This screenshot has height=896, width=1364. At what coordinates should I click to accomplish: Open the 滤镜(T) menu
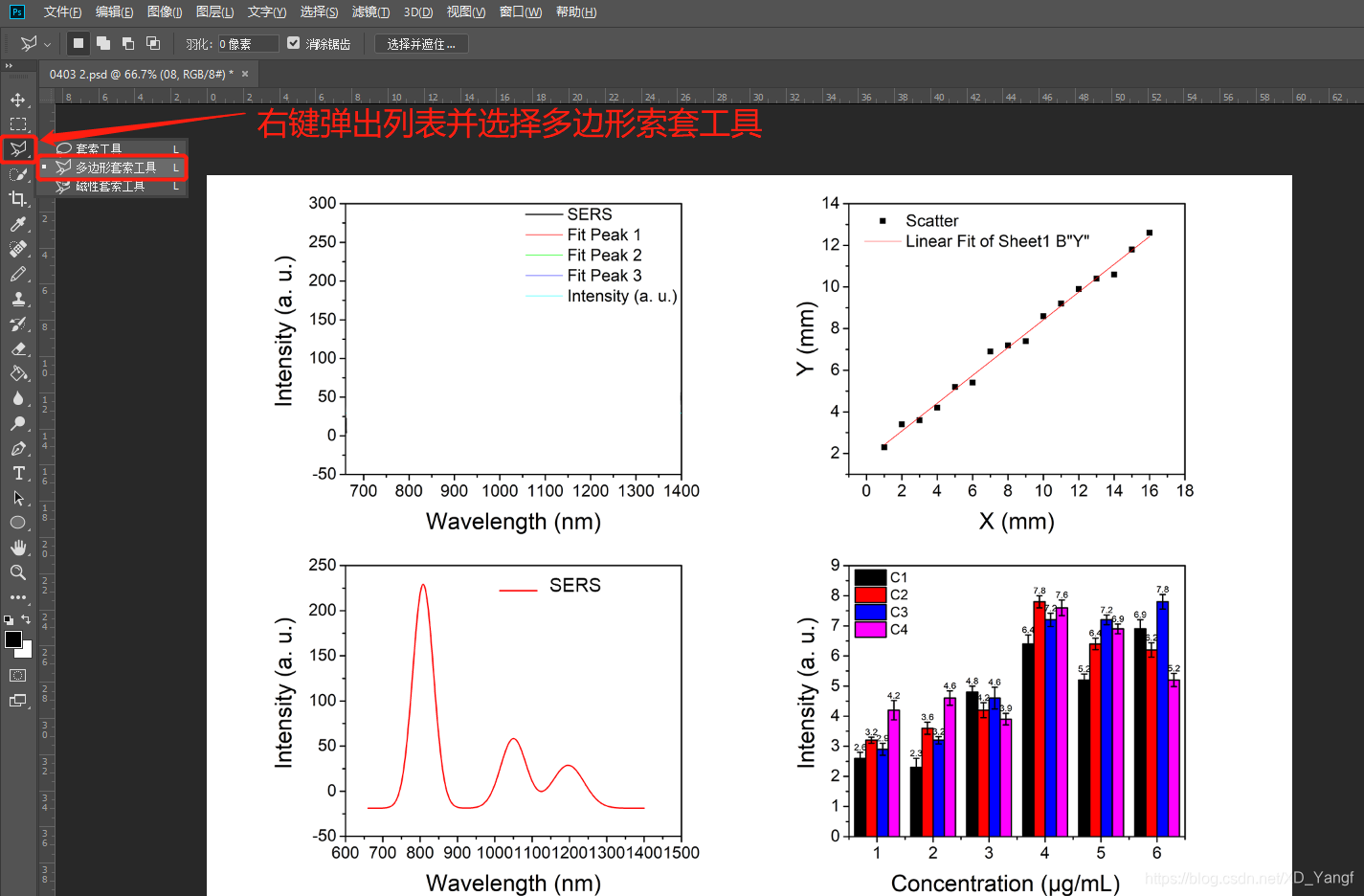pos(370,11)
